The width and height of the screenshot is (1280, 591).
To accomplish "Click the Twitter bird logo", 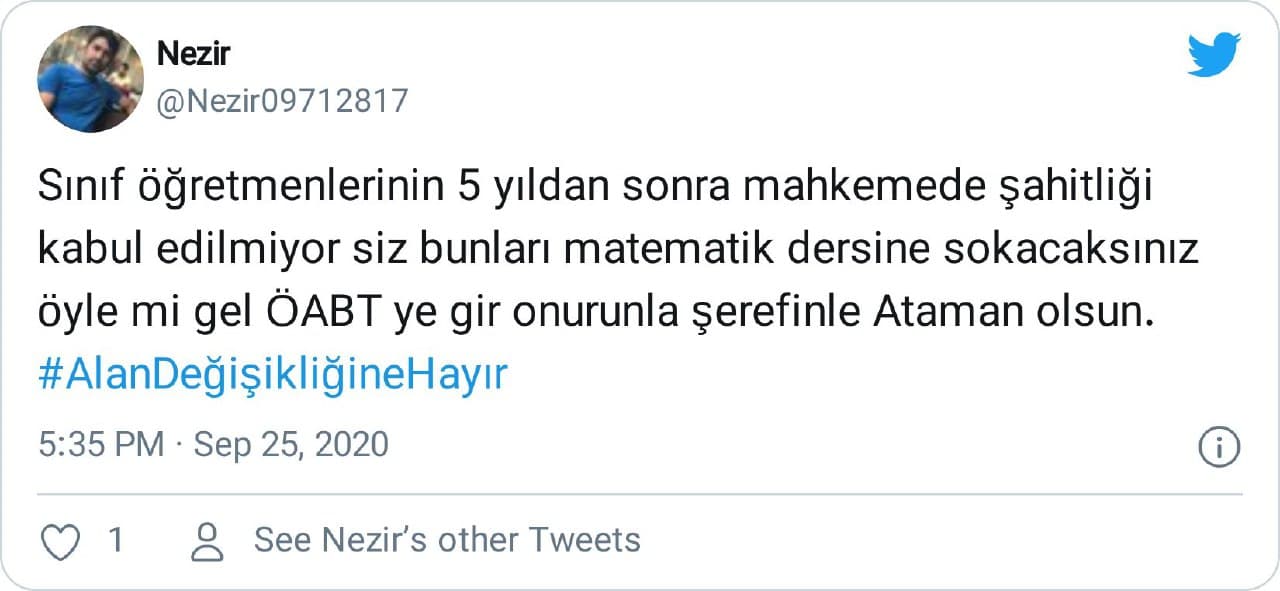I will tap(1214, 54).
